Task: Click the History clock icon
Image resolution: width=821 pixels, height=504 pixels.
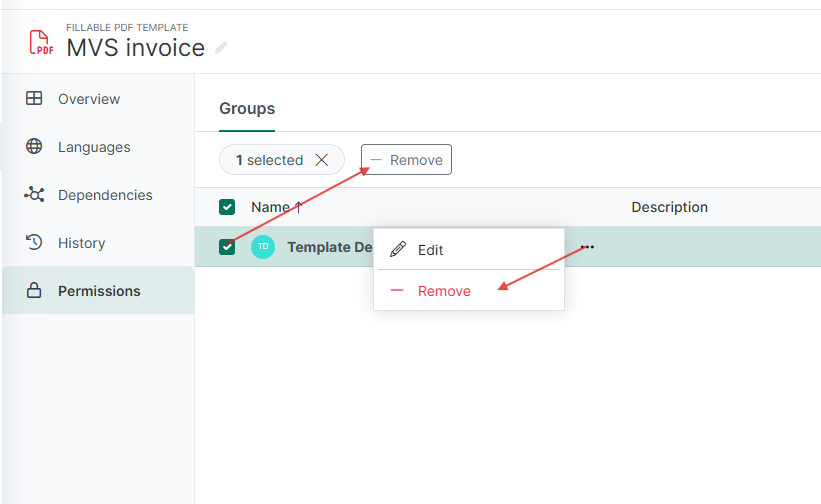Action: click(x=34, y=243)
